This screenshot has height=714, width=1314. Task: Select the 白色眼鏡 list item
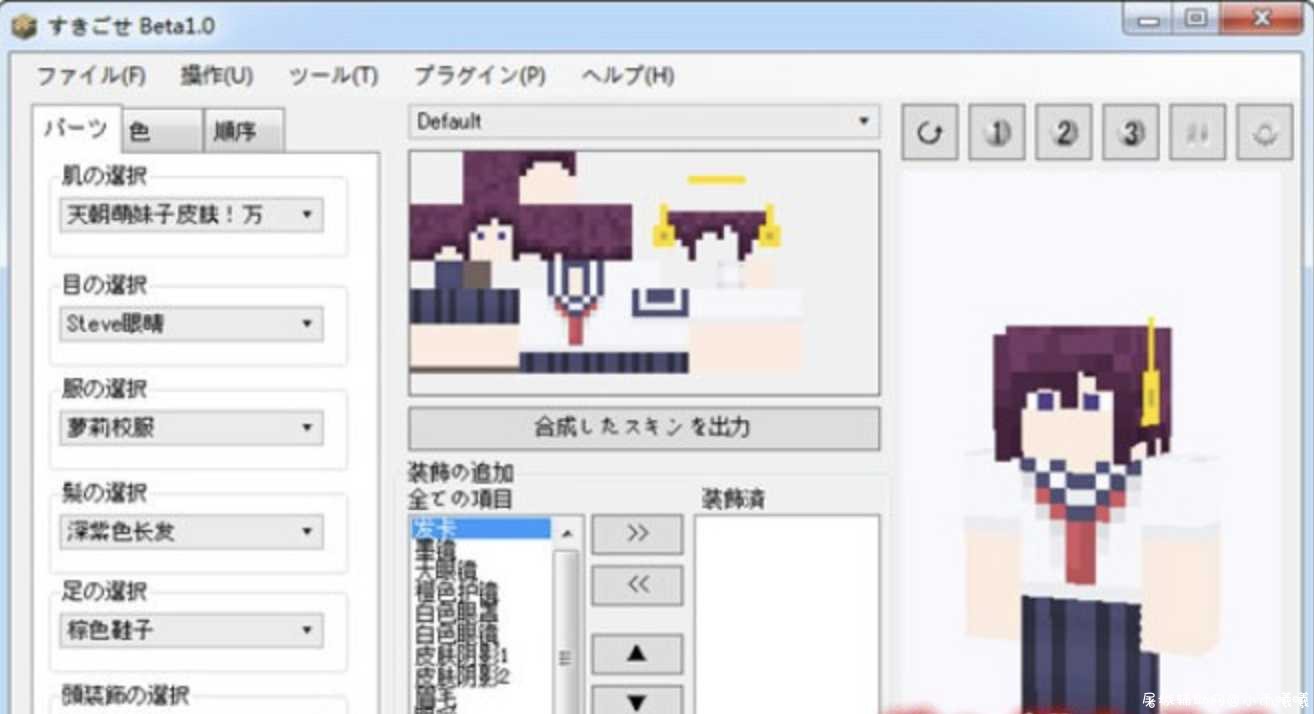click(455, 635)
